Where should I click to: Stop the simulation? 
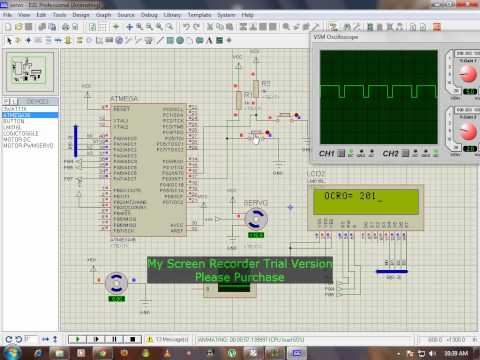[133, 339]
